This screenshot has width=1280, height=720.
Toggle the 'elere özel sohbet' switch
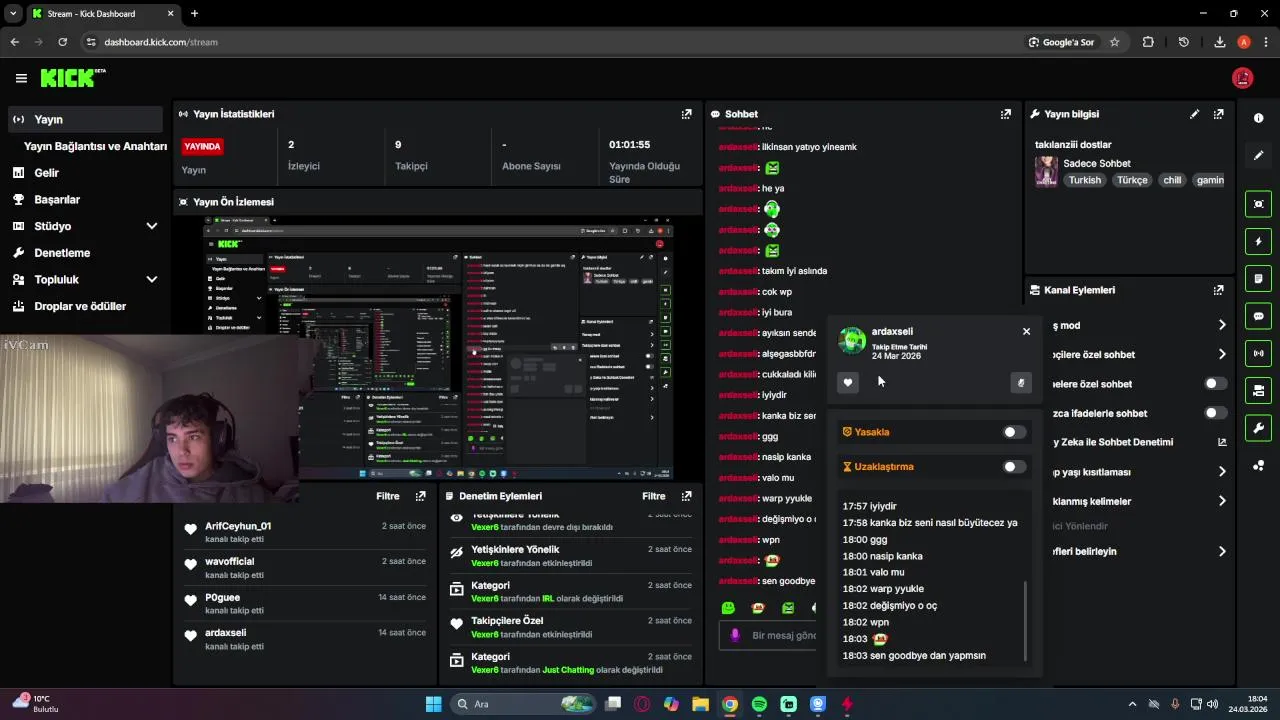coord(1216,383)
